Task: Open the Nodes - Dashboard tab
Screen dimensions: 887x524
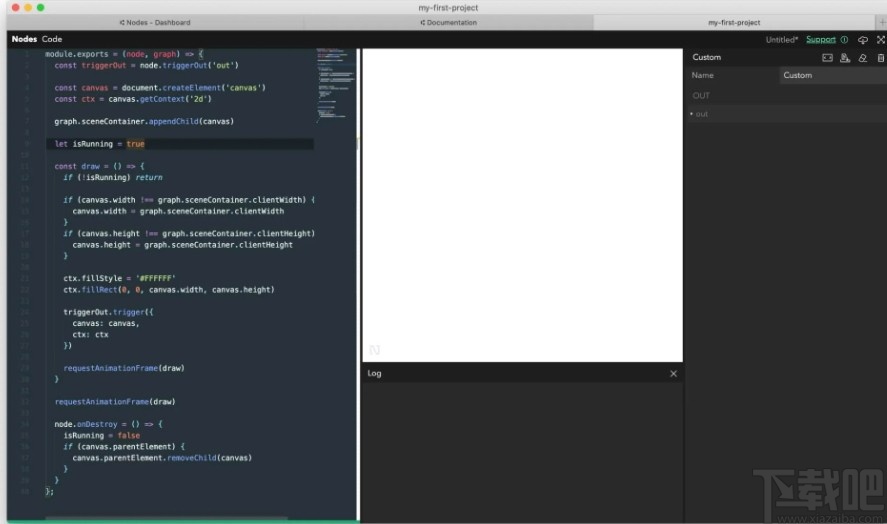Action: pos(155,23)
